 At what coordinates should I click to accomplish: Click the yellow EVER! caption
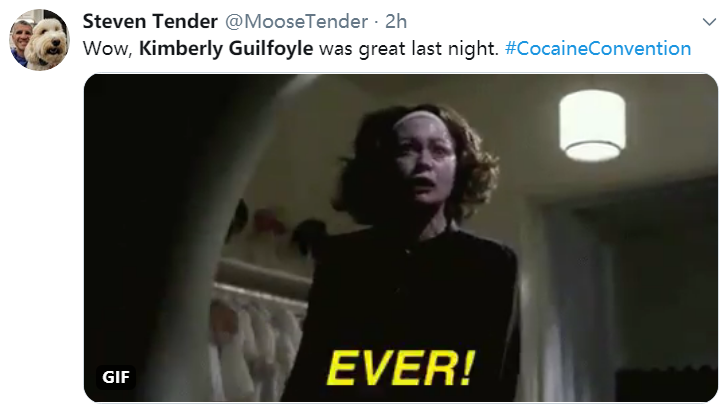pyautogui.click(x=401, y=368)
